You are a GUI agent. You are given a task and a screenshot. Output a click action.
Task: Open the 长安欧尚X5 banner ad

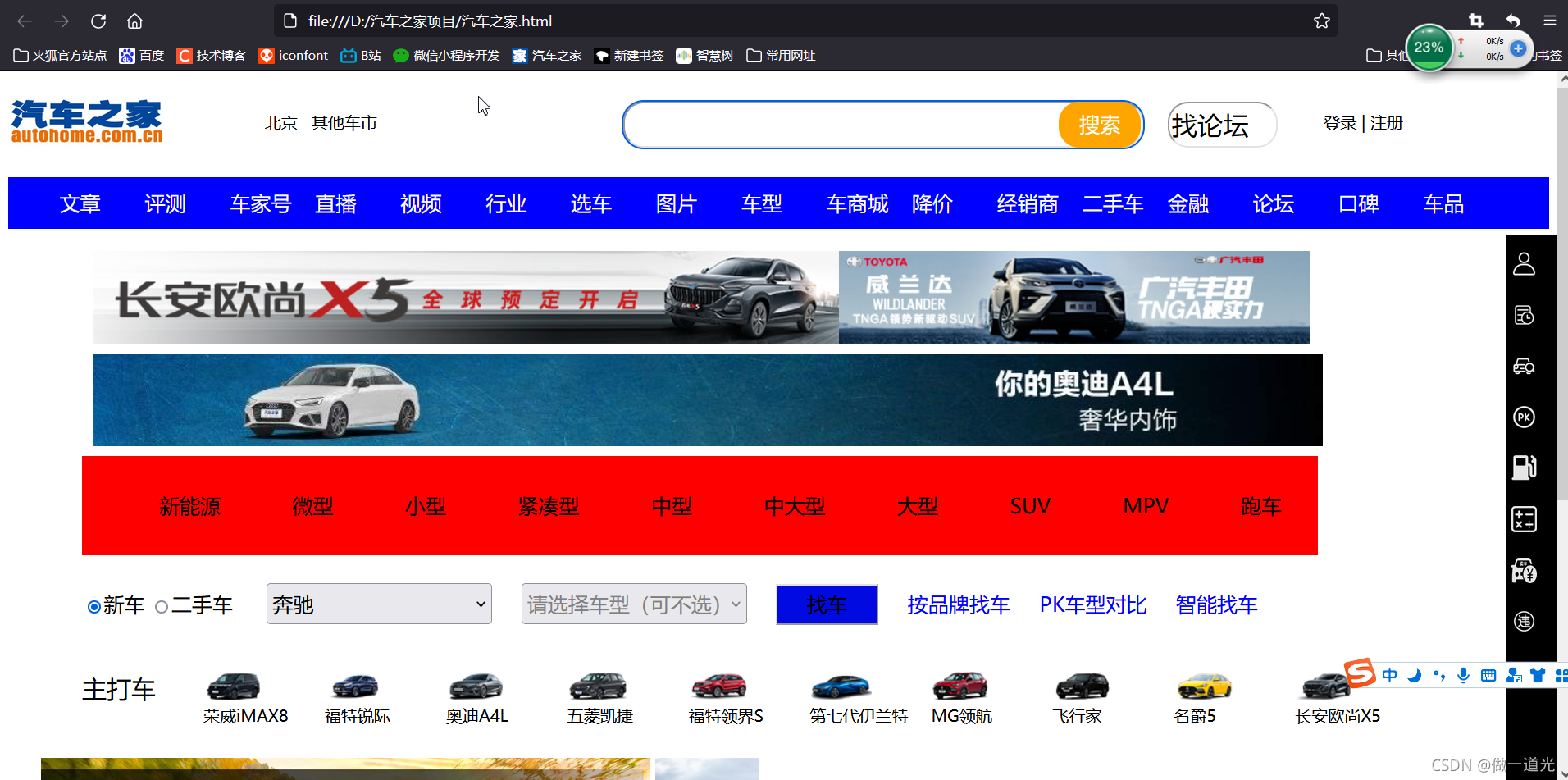tap(466, 297)
